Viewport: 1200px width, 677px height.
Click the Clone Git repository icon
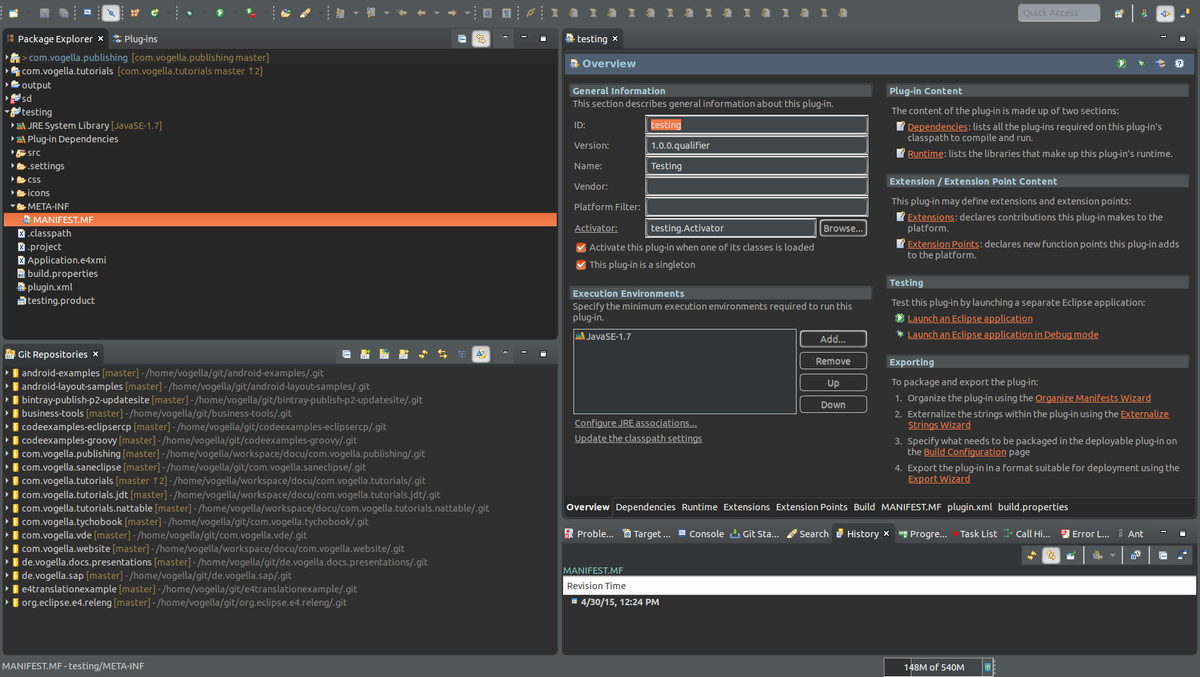point(385,354)
